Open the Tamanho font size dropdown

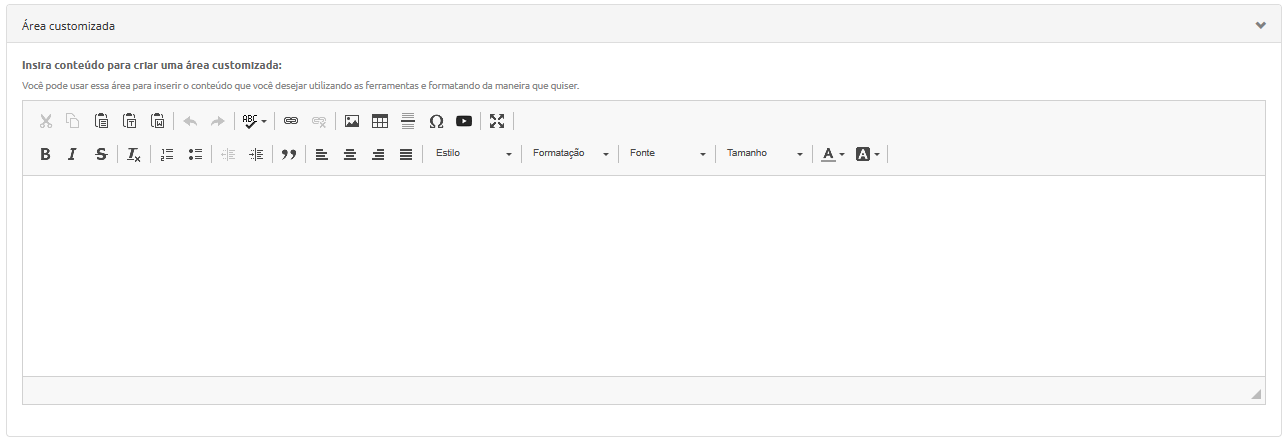point(764,154)
